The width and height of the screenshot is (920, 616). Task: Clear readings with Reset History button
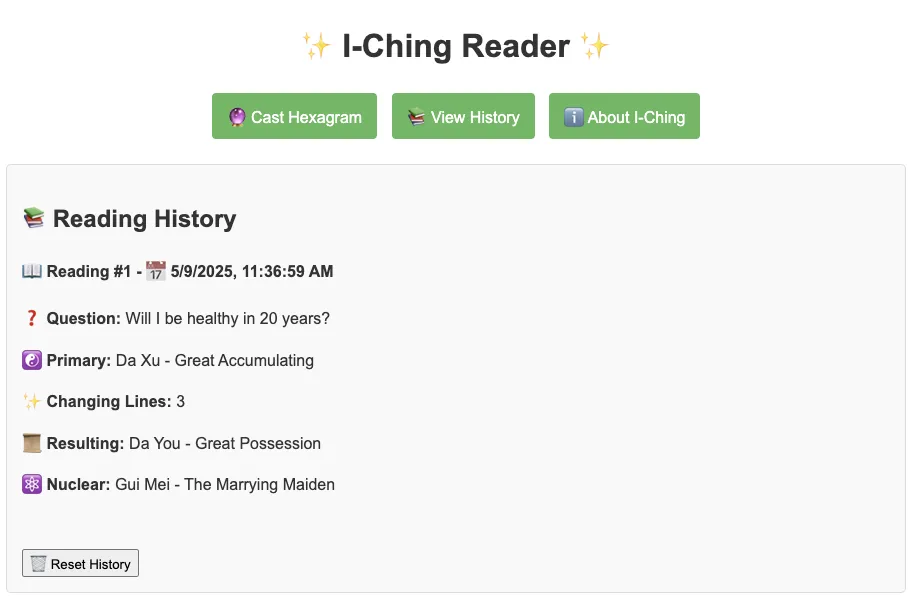80,563
